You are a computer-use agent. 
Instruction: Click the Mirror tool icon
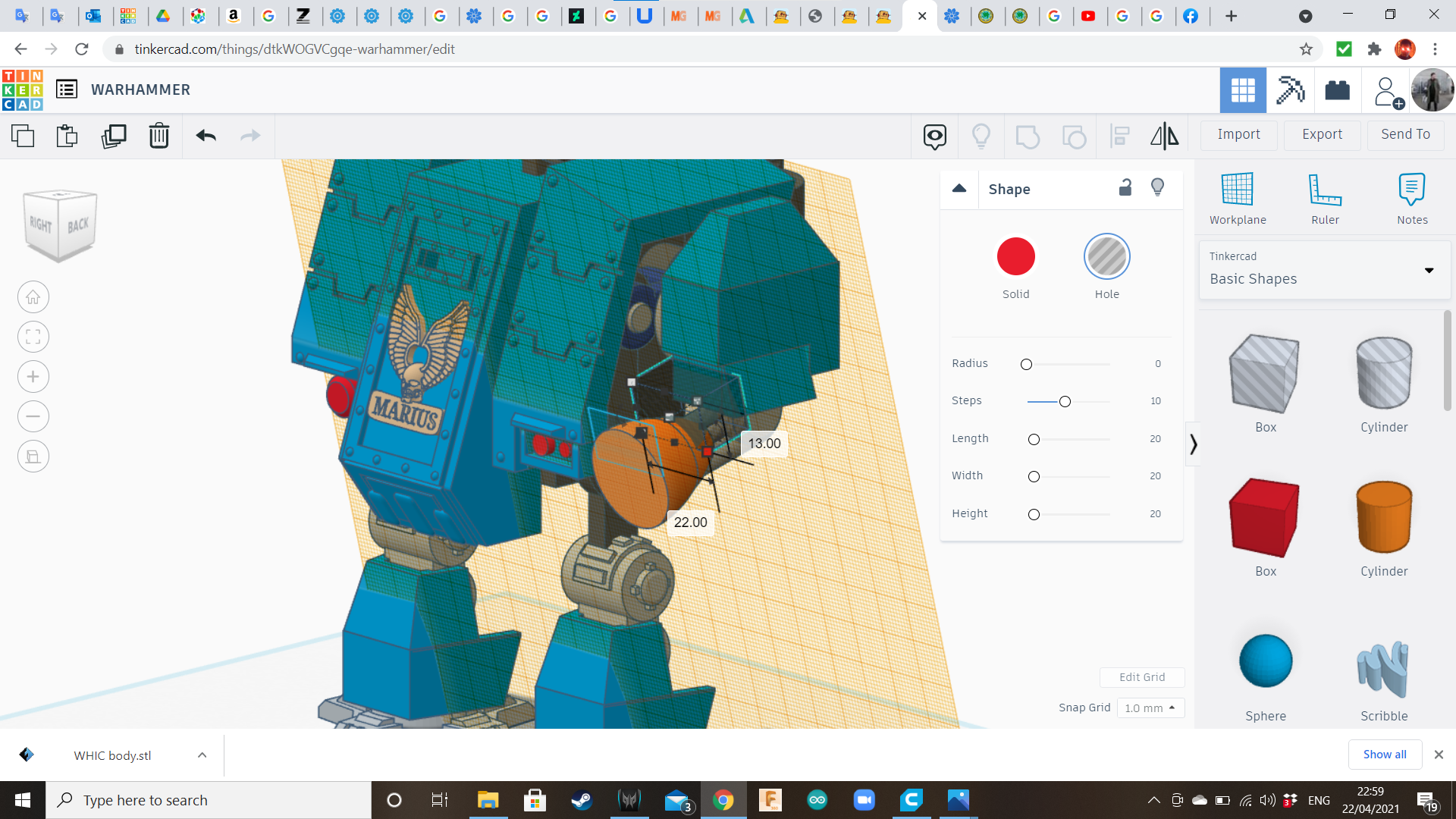pos(1164,136)
